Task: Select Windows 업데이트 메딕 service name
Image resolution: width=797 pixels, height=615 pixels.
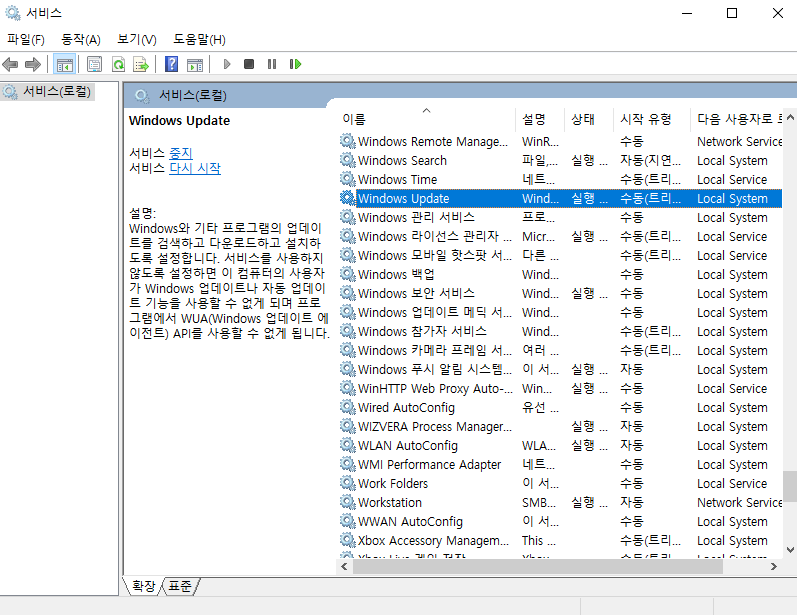Action: click(435, 312)
